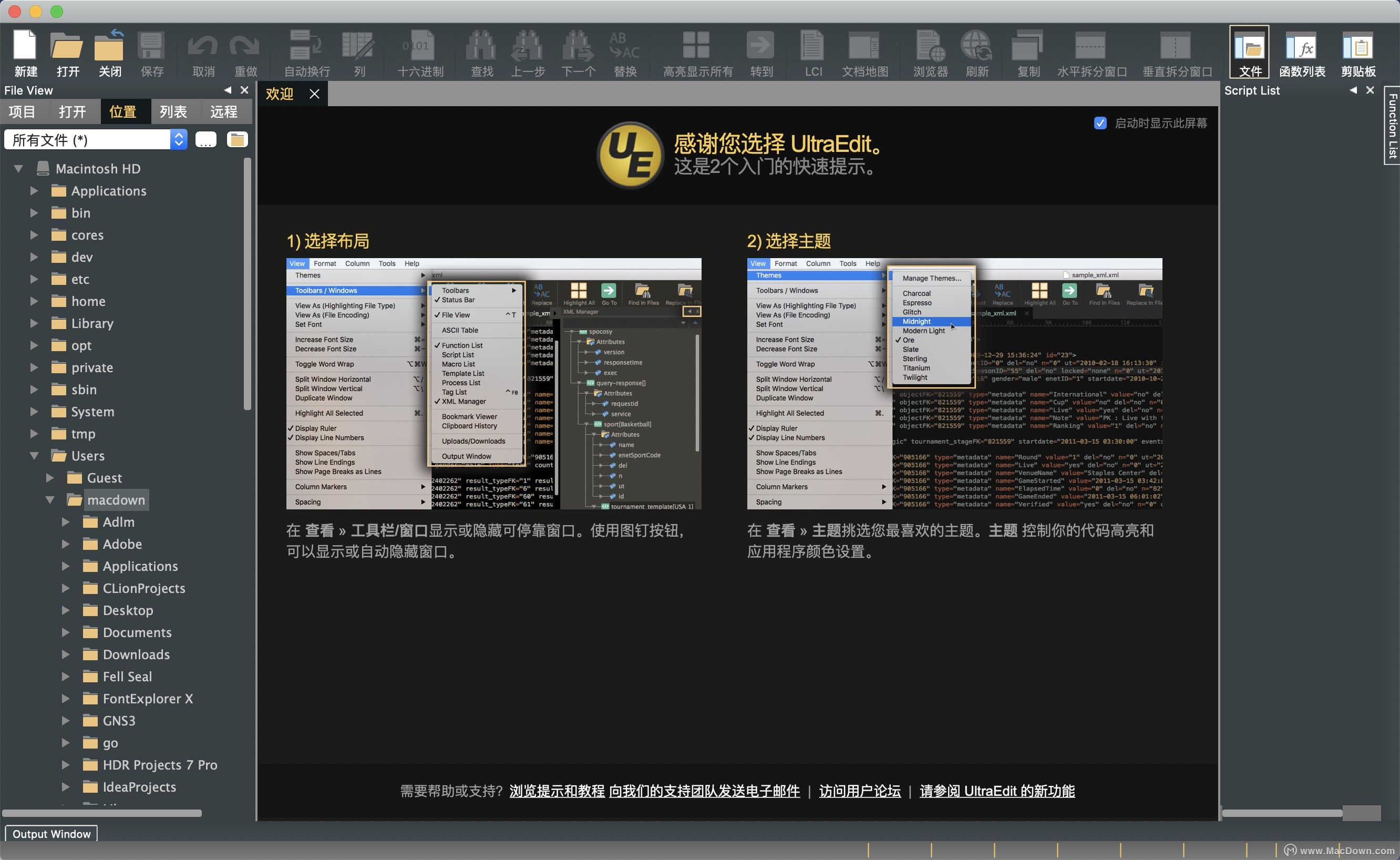Click the Output Window button
This screenshot has width=1400, height=860.
pyautogui.click(x=51, y=833)
